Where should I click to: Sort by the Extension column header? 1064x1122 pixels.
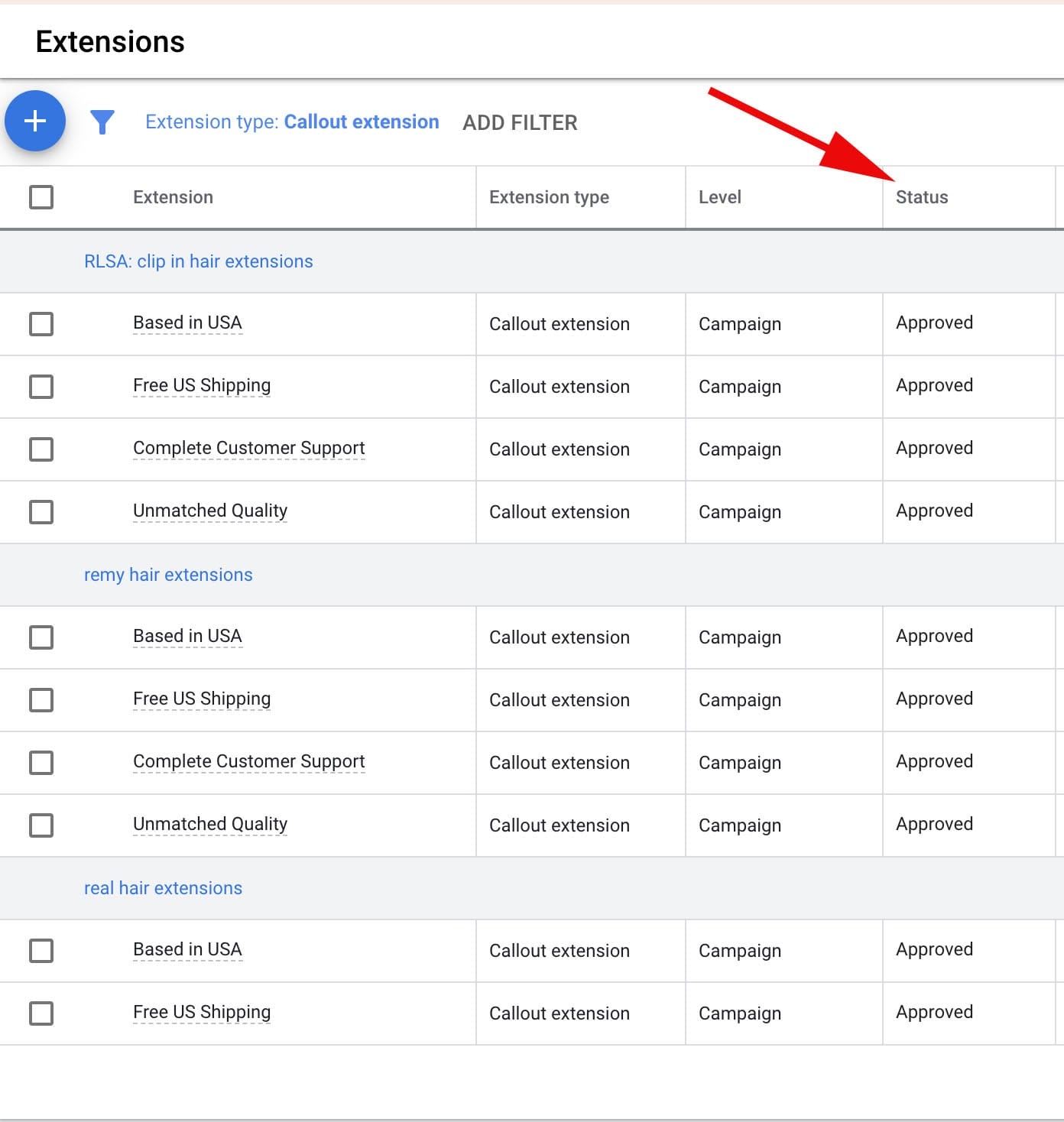pyautogui.click(x=173, y=197)
